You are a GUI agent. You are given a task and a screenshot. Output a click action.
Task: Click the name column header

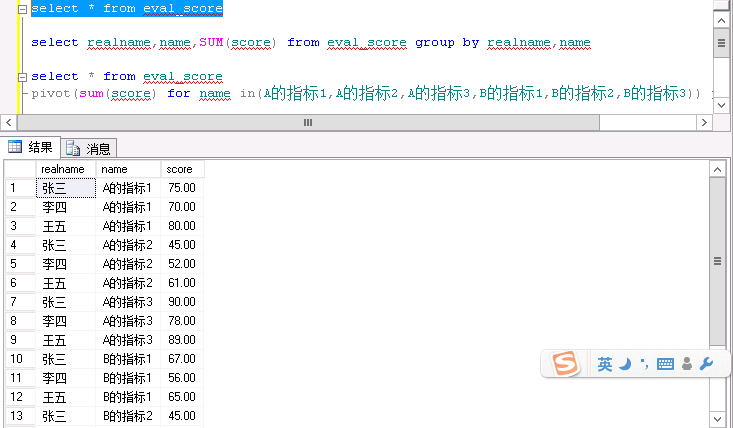coord(128,169)
